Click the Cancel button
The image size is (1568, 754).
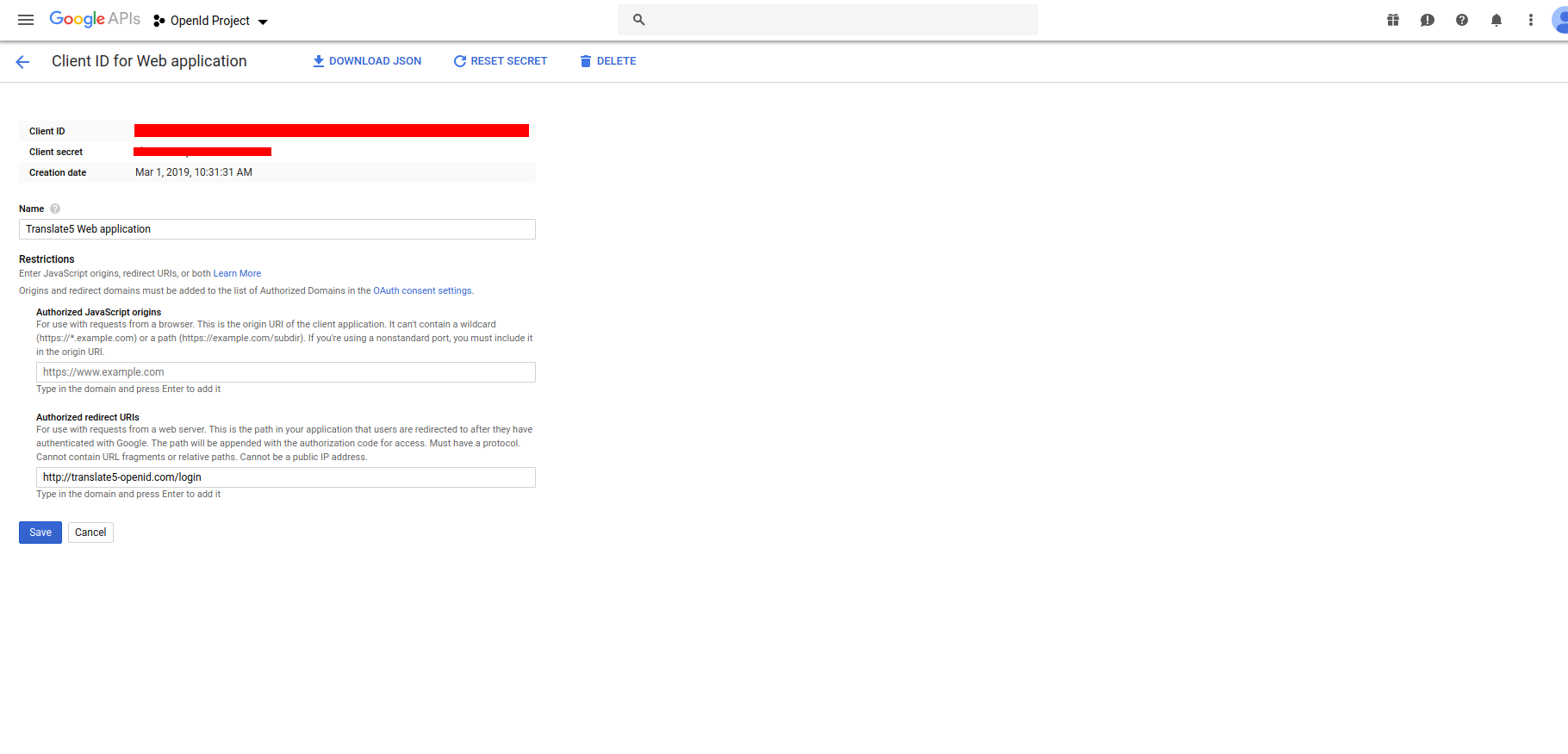(x=90, y=533)
